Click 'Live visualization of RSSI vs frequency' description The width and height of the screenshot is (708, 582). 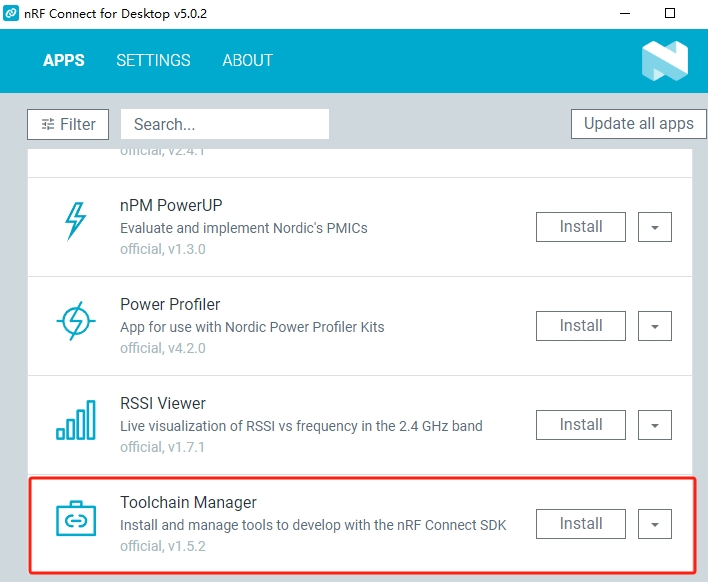[x=301, y=426]
